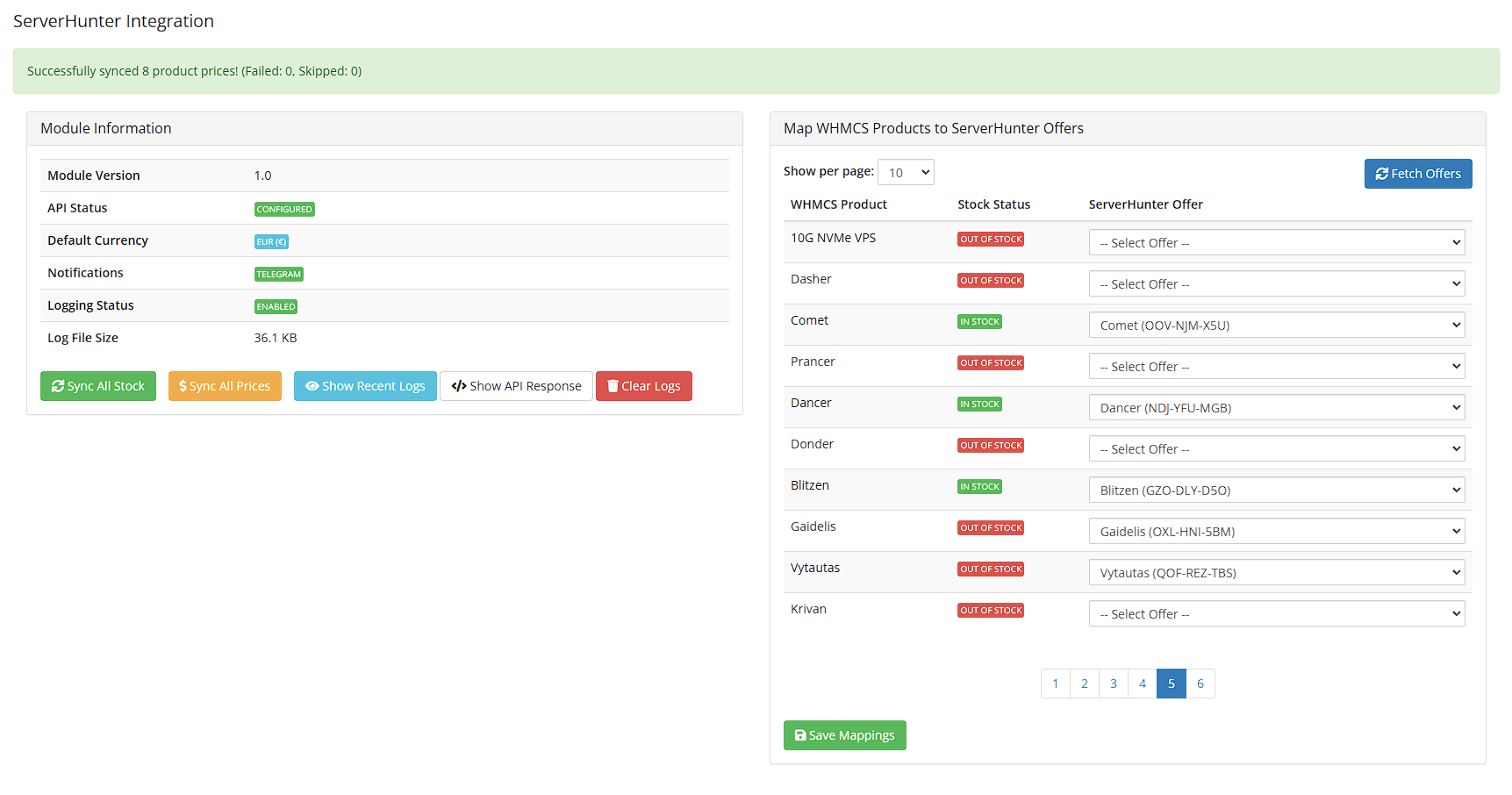Click the 10G NVMe VPS product name

tap(833, 238)
